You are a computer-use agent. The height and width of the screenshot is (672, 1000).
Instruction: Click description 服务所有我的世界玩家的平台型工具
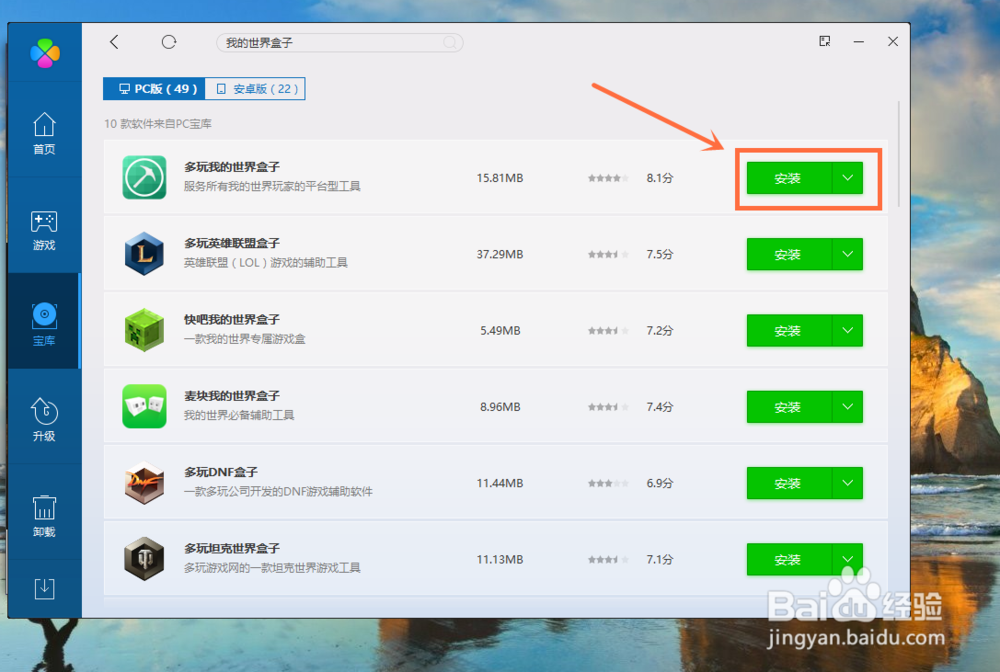click(272, 186)
